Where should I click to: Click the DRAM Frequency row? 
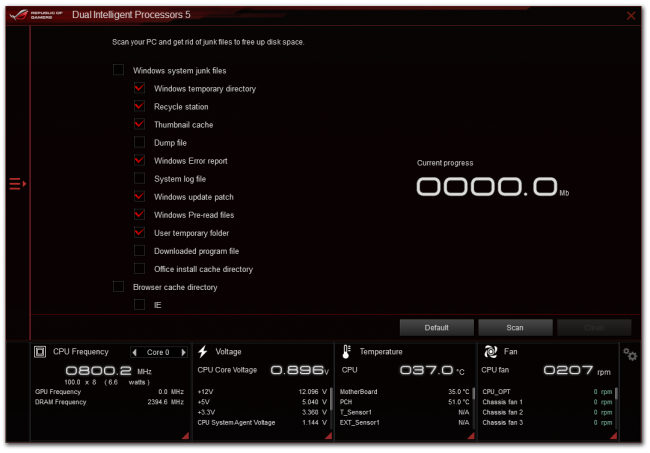[x=109, y=402]
